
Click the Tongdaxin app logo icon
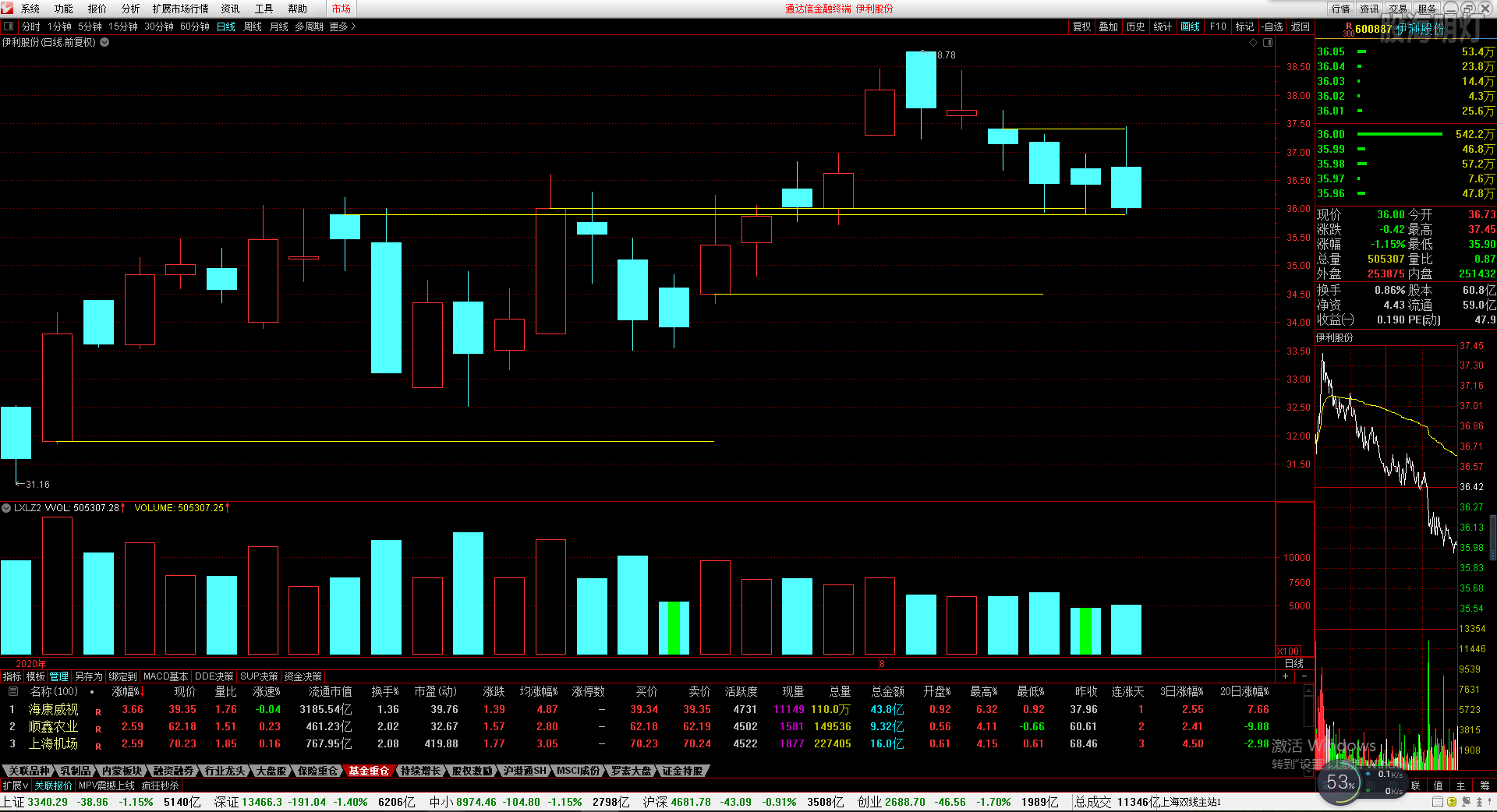tap(7, 8)
